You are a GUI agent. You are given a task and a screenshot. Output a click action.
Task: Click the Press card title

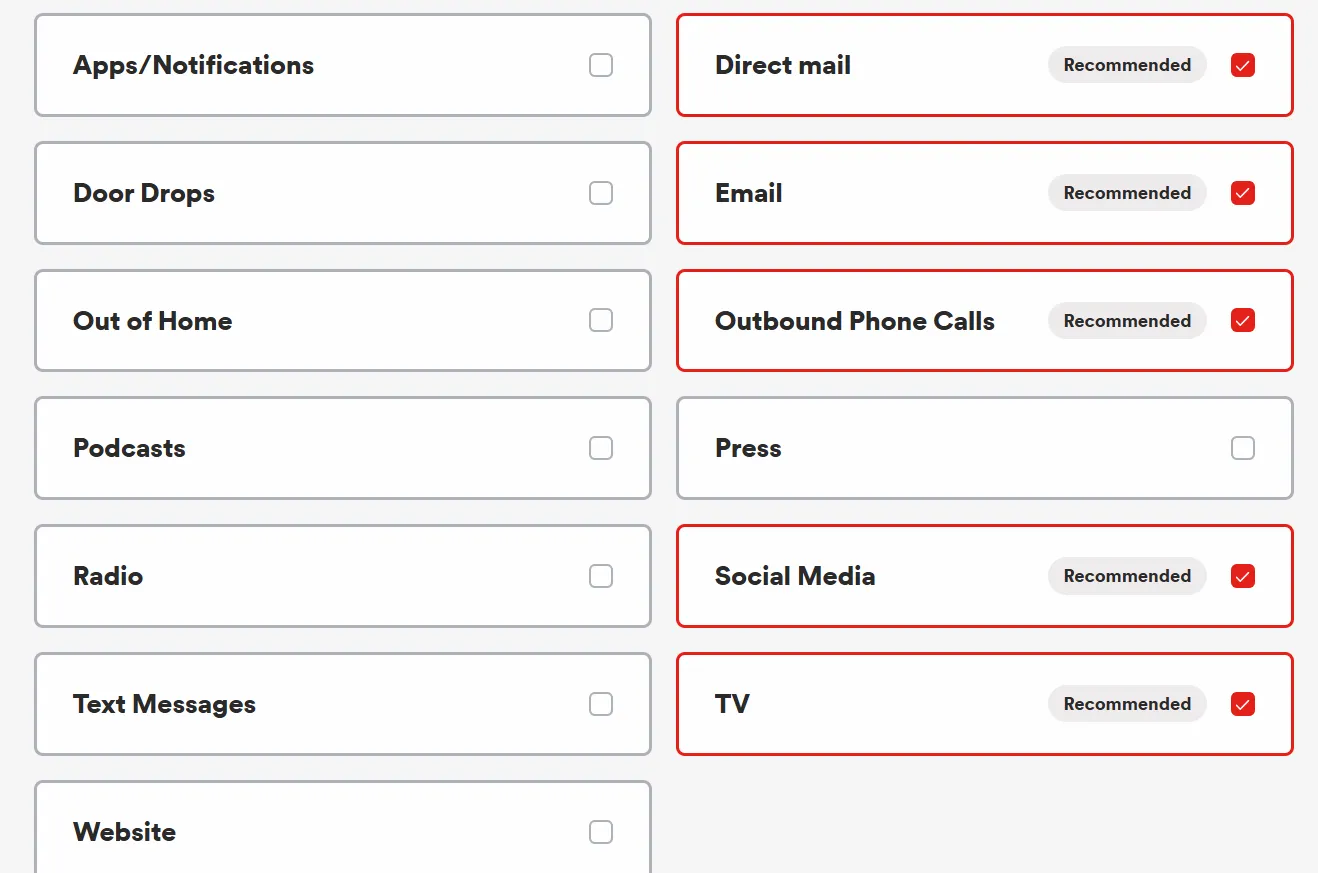click(x=748, y=448)
